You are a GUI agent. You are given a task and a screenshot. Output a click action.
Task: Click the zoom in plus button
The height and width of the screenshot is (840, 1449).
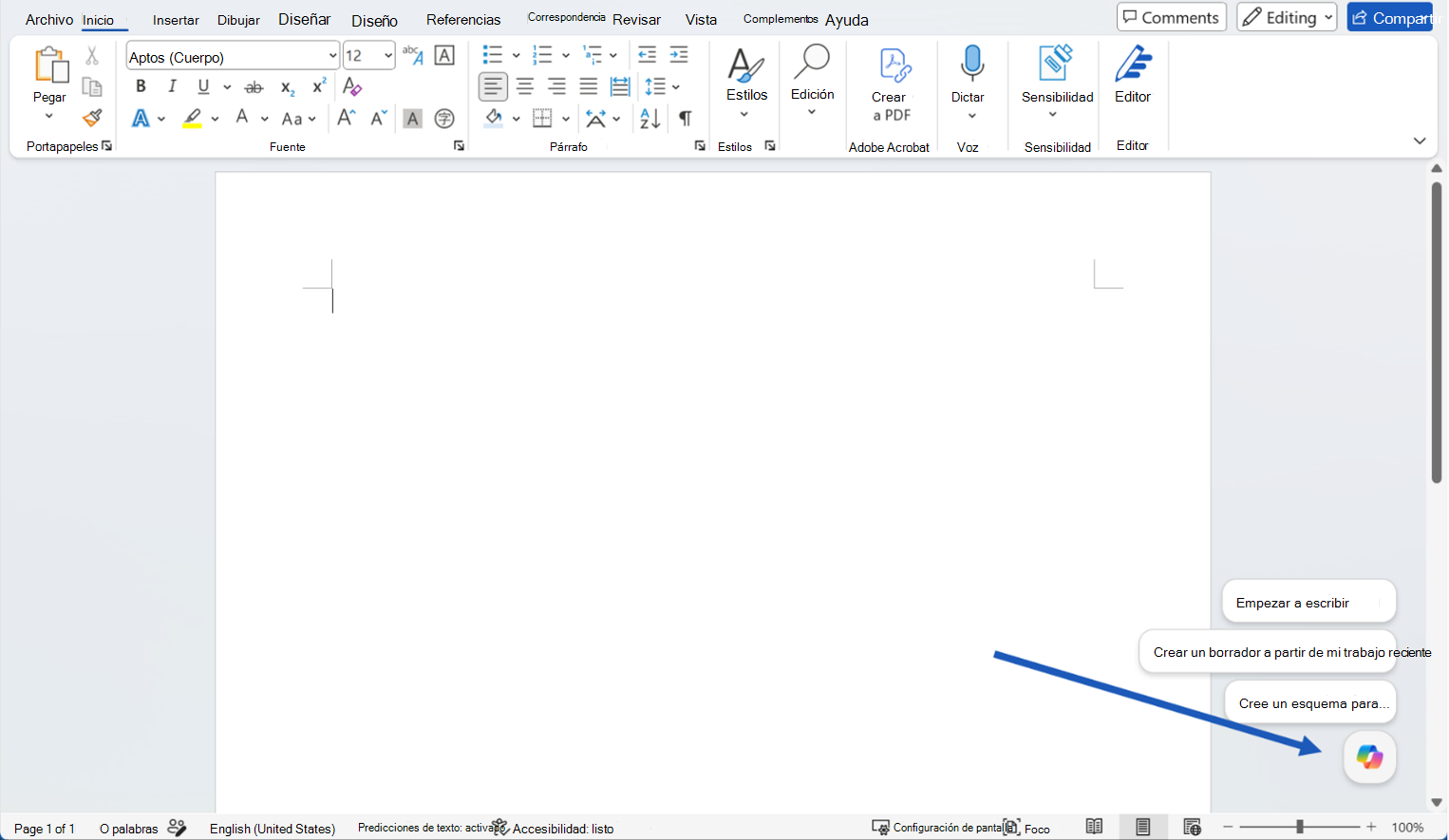pyautogui.click(x=1371, y=828)
